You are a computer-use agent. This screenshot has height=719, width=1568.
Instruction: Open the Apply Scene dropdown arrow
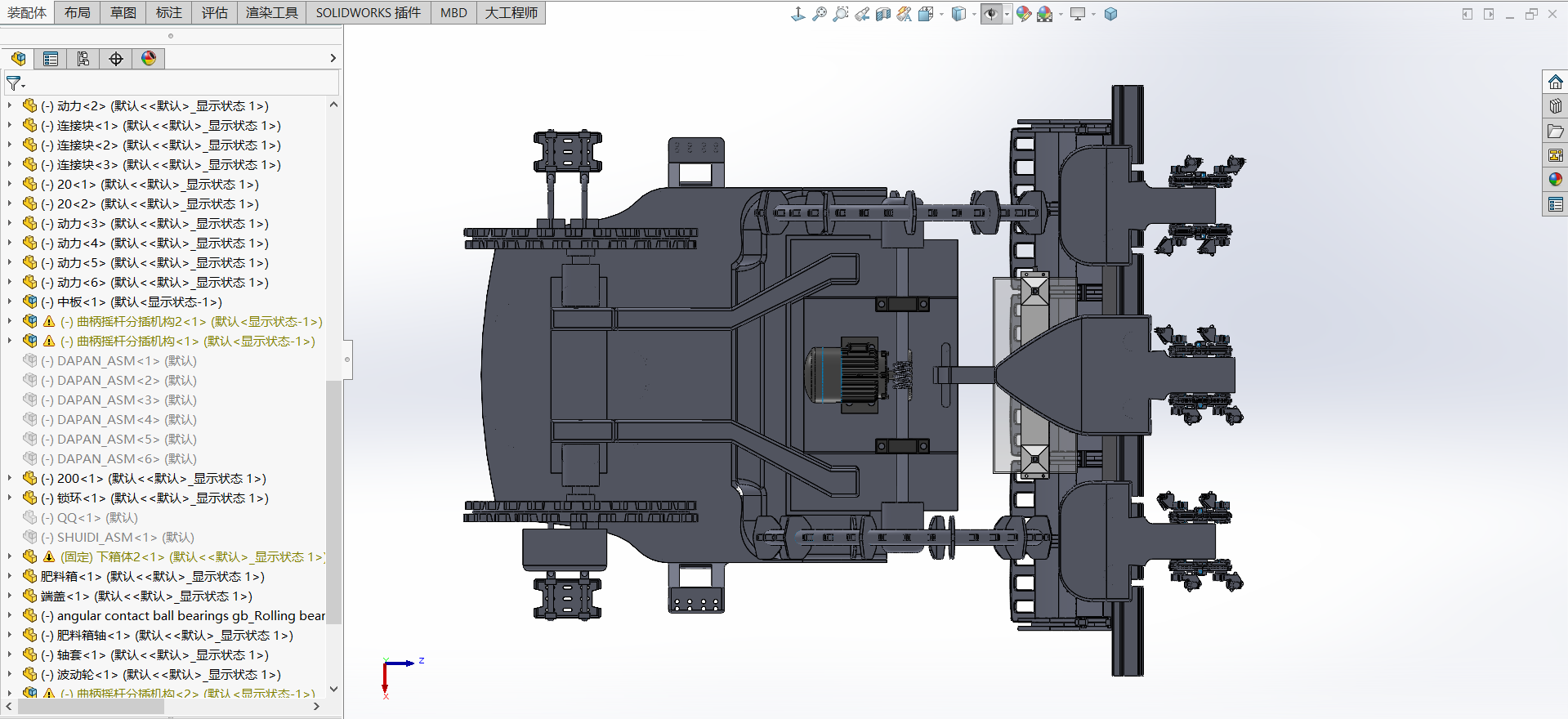click(1061, 14)
